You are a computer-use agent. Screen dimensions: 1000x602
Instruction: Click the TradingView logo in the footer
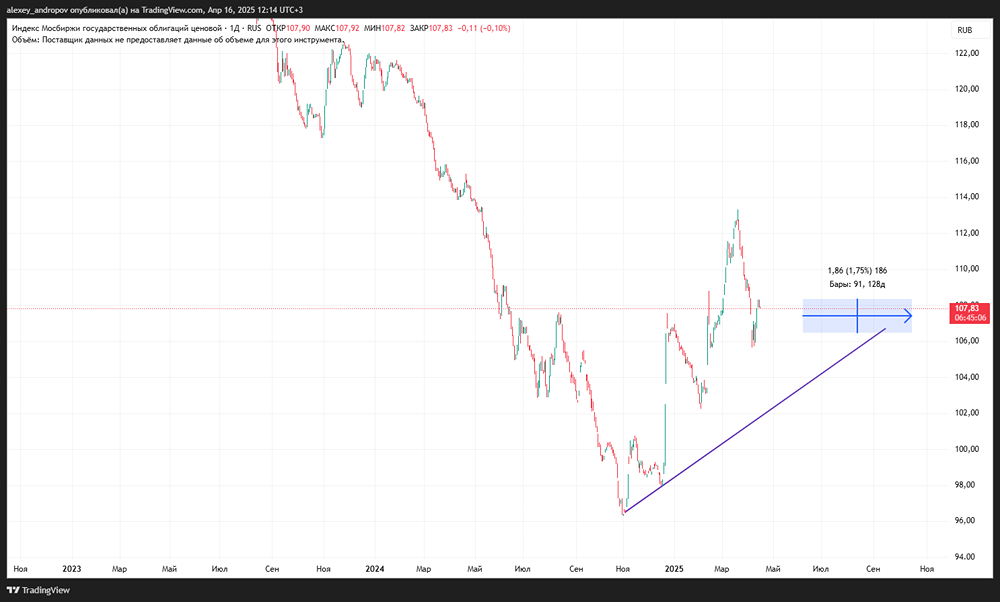click(x=38, y=591)
